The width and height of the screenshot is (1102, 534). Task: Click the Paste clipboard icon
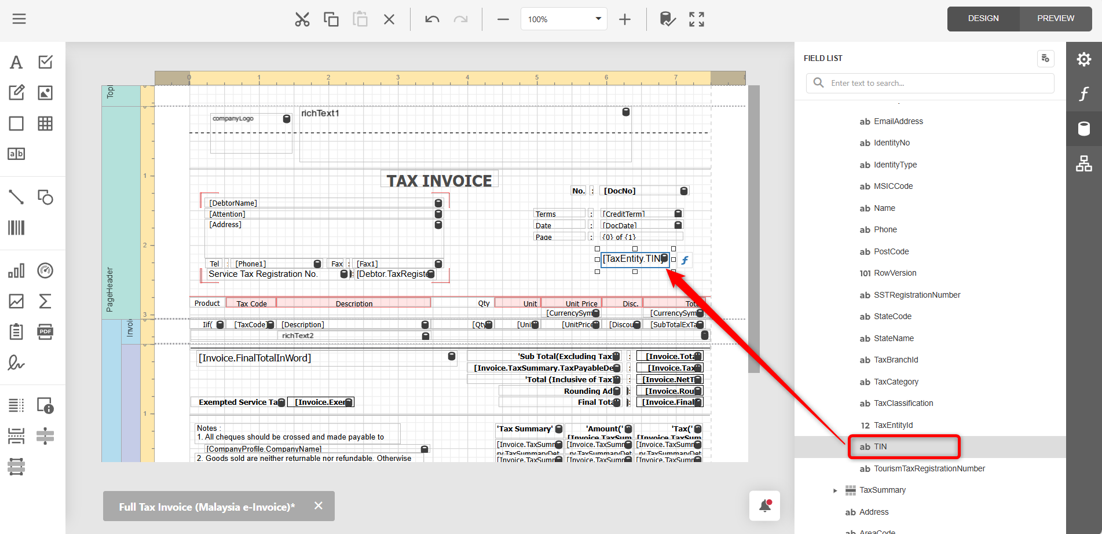361,19
